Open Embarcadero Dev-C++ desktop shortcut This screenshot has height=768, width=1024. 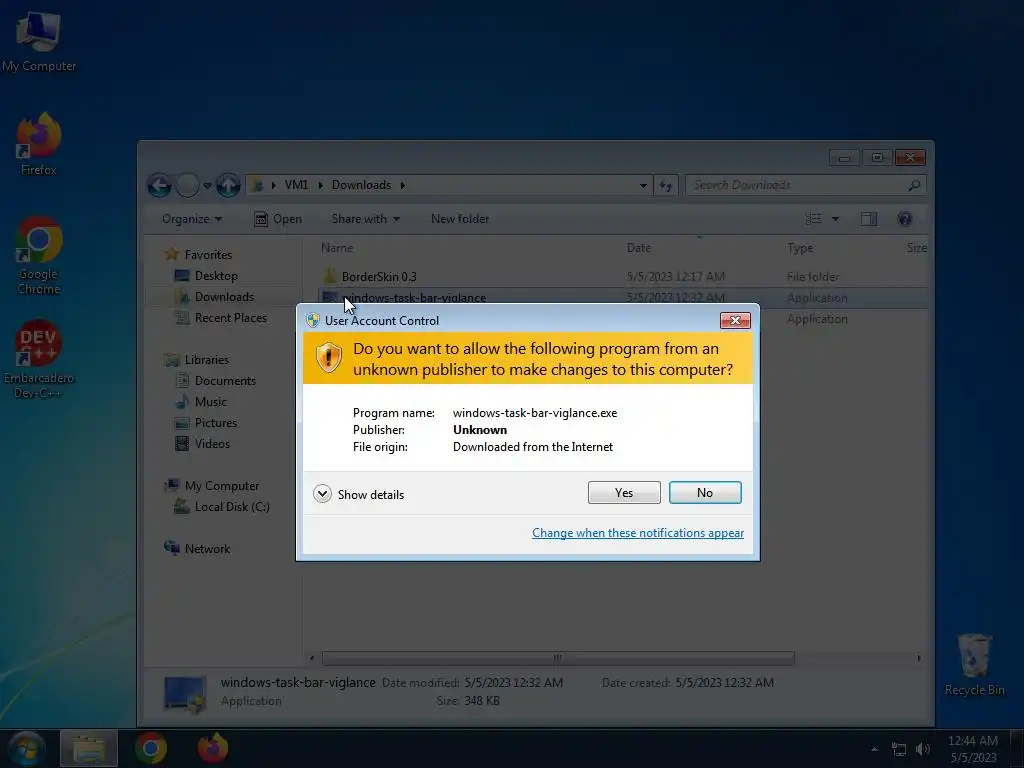(39, 360)
